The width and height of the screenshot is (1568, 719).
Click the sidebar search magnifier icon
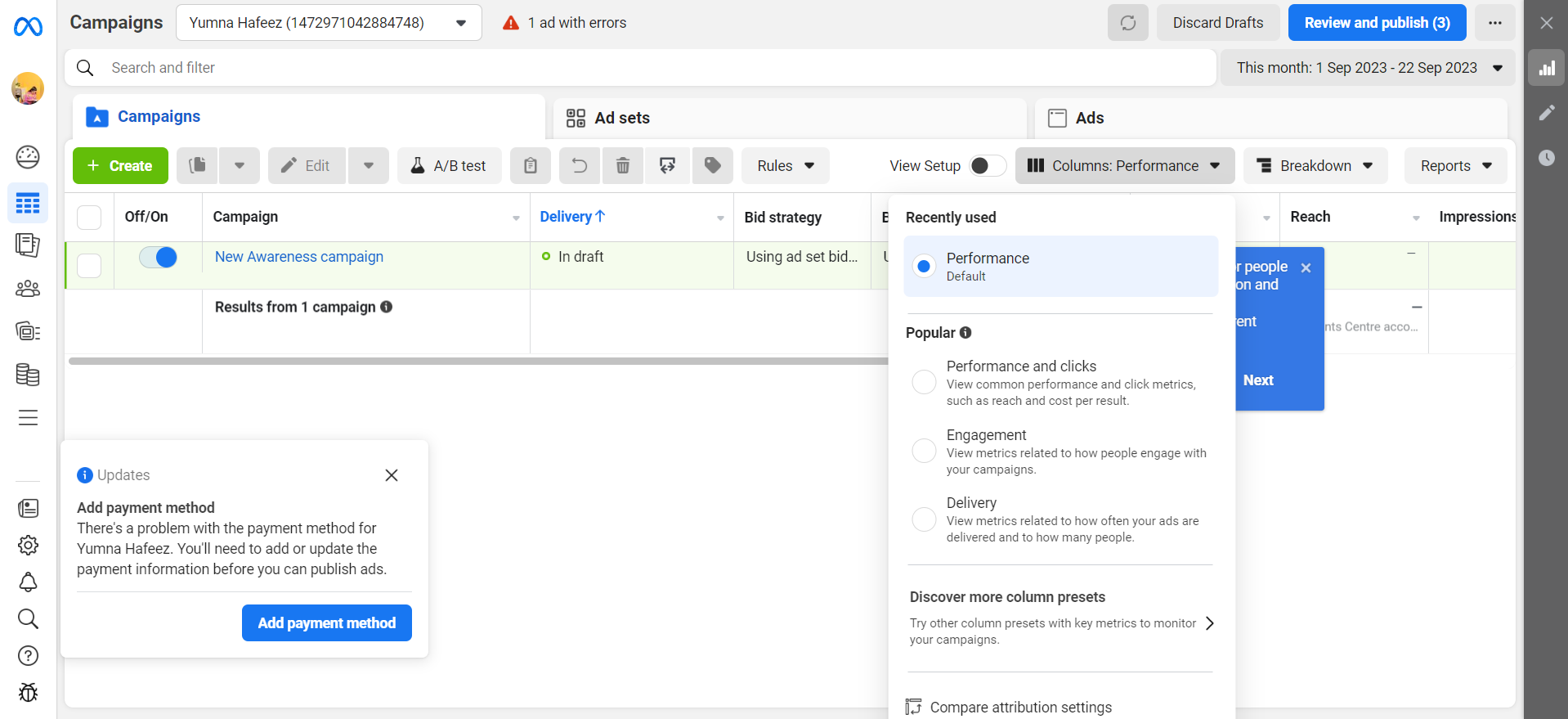(x=28, y=618)
